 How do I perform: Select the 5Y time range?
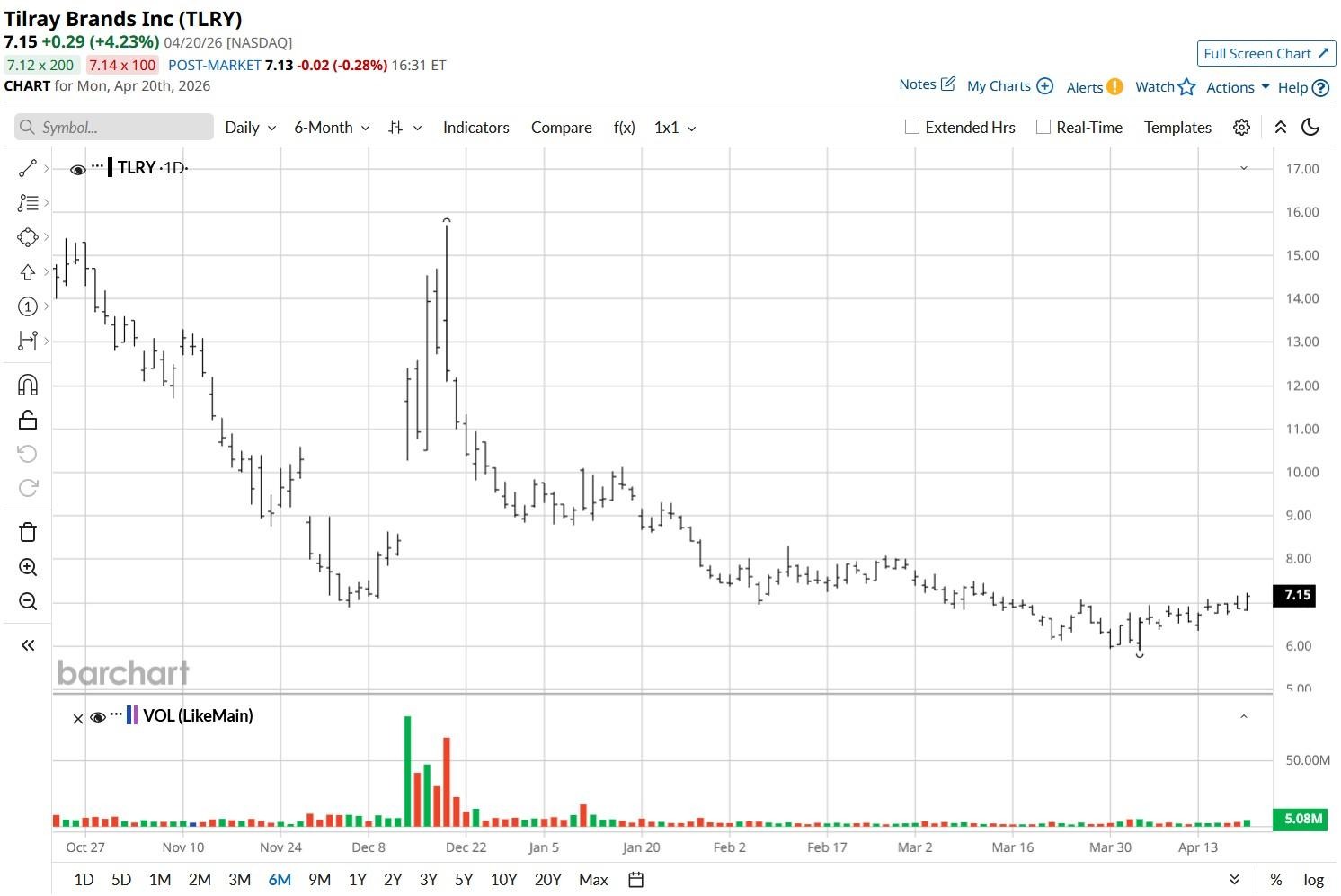pyautogui.click(x=464, y=880)
